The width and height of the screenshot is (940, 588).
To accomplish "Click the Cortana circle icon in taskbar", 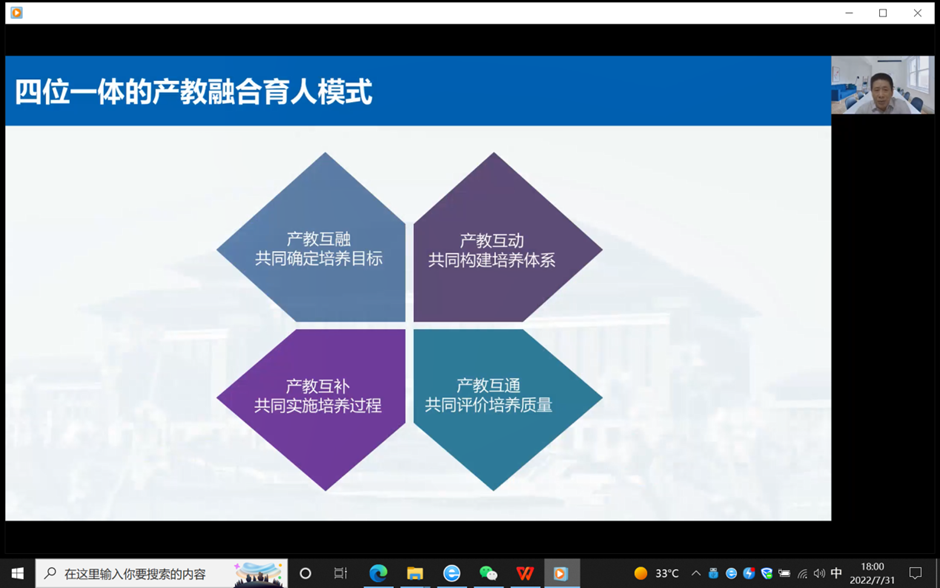I will pos(306,573).
